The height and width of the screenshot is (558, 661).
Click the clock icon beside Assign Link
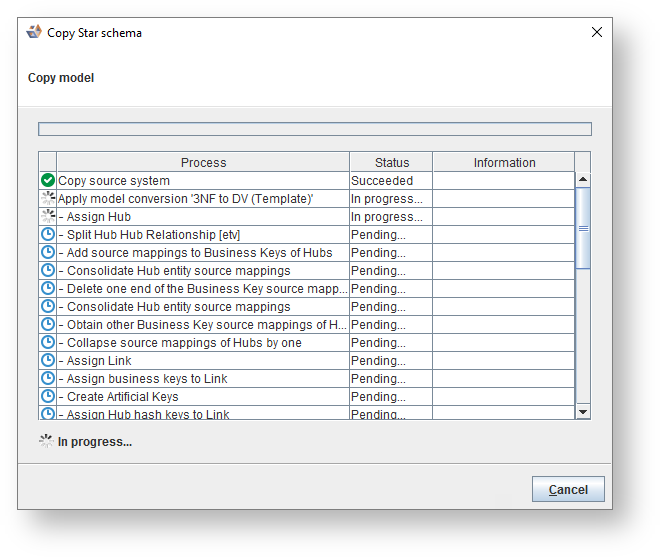(47, 361)
